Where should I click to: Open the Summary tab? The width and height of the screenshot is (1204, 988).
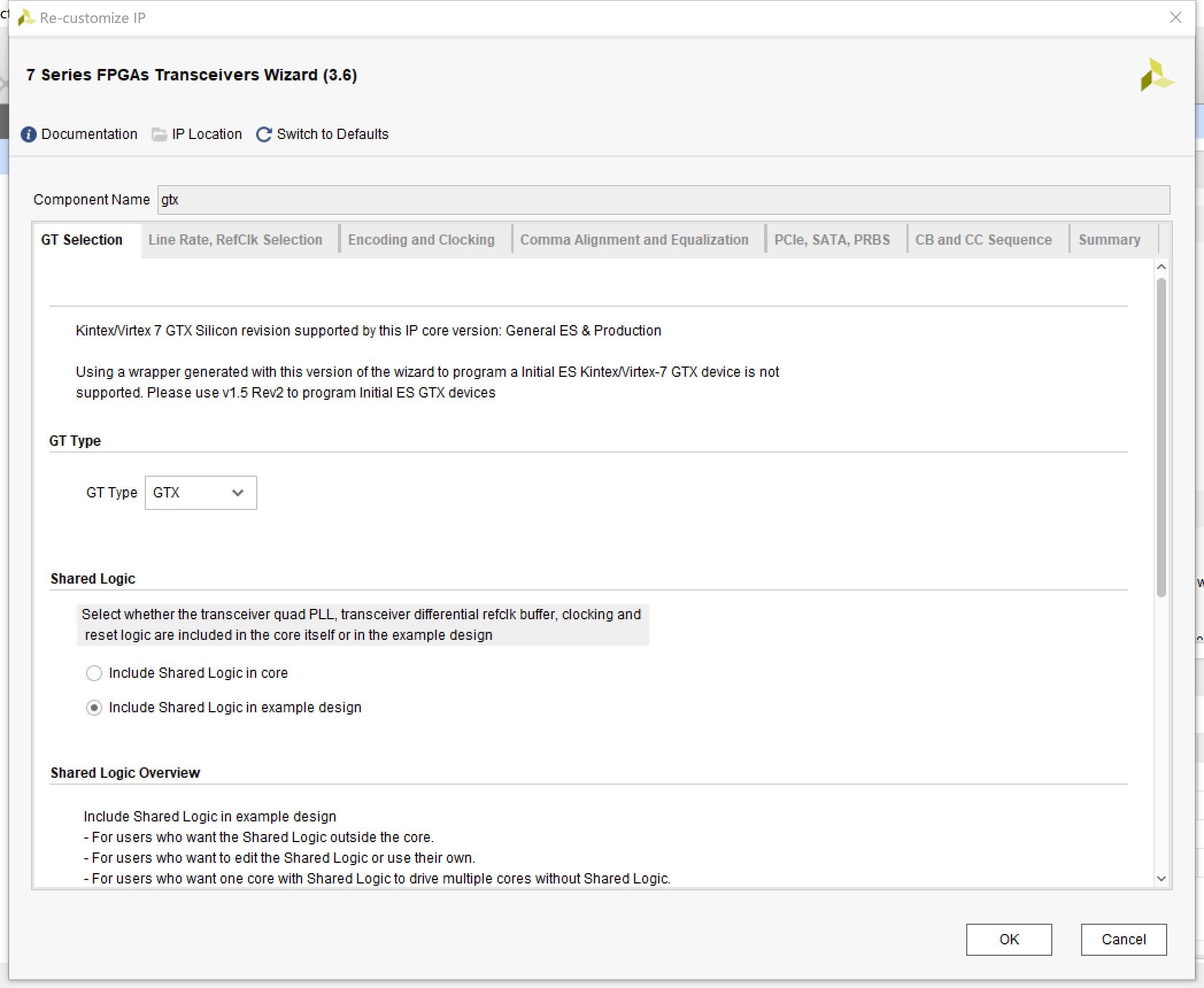pyautogui.click(x=1109, y=240)
